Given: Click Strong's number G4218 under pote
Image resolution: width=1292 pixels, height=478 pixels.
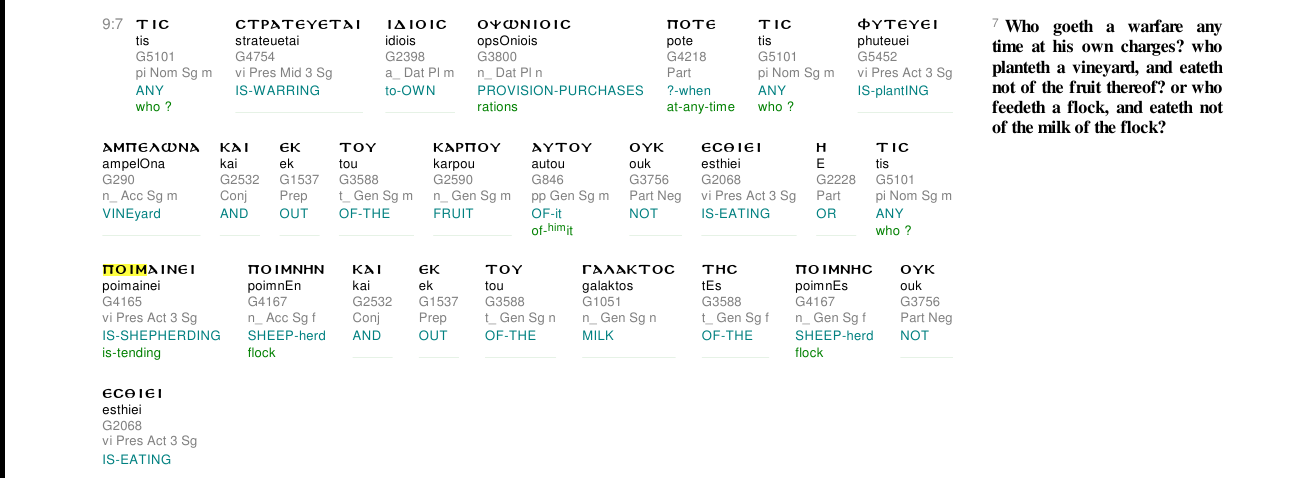Looking at the screenshot, I should pyautogui.click(x=686, y=57).
